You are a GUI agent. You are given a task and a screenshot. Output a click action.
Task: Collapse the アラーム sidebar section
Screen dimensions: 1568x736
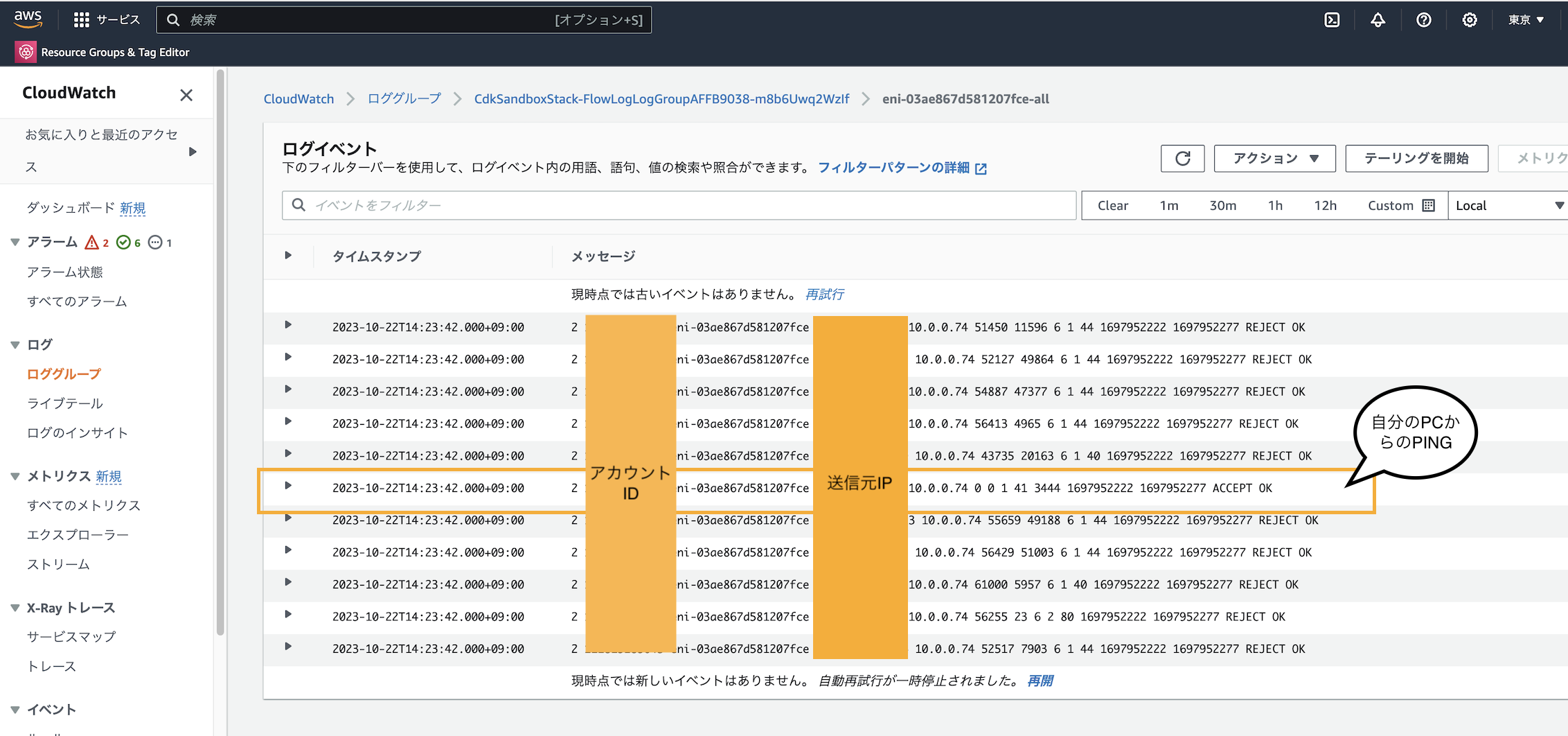[15, 243]
